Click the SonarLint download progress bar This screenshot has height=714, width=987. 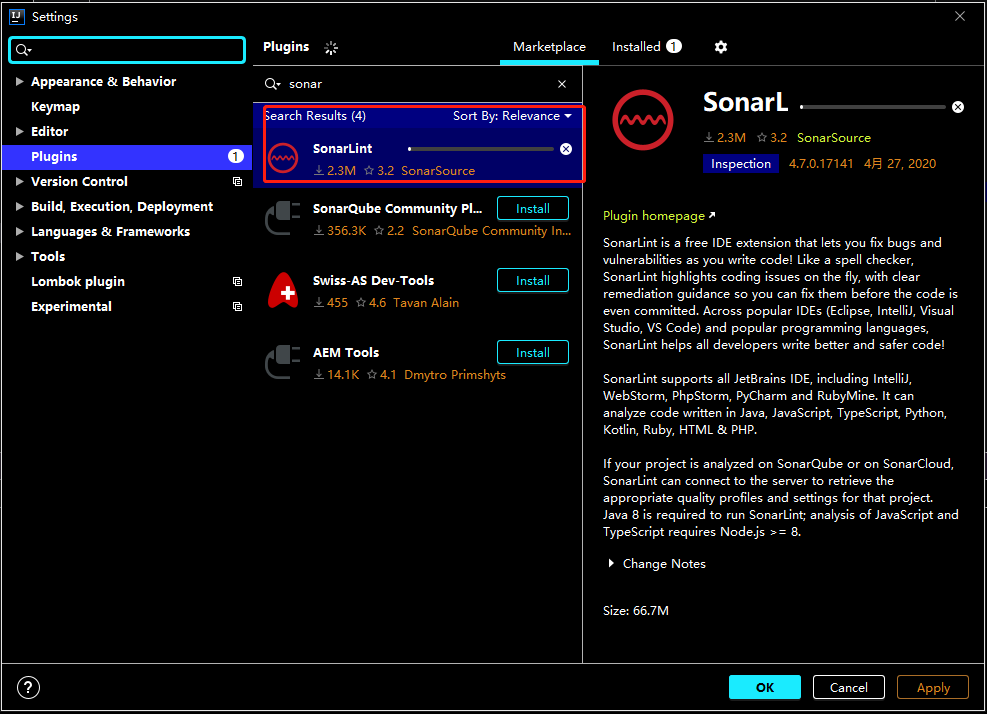click(480, 148)
